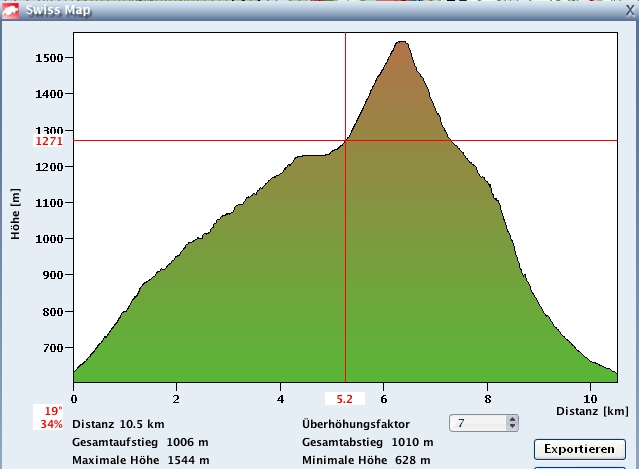This screenshot has height=469, width=639.
Task: Click the Gesamtaufstieg 1006 m readout
Action: point(140,442)
